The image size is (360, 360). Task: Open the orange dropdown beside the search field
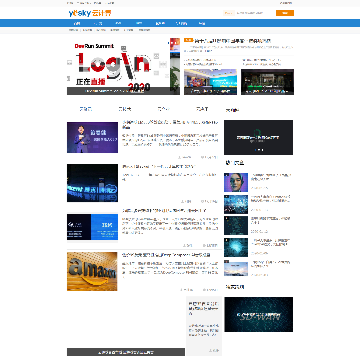[229, 13]
